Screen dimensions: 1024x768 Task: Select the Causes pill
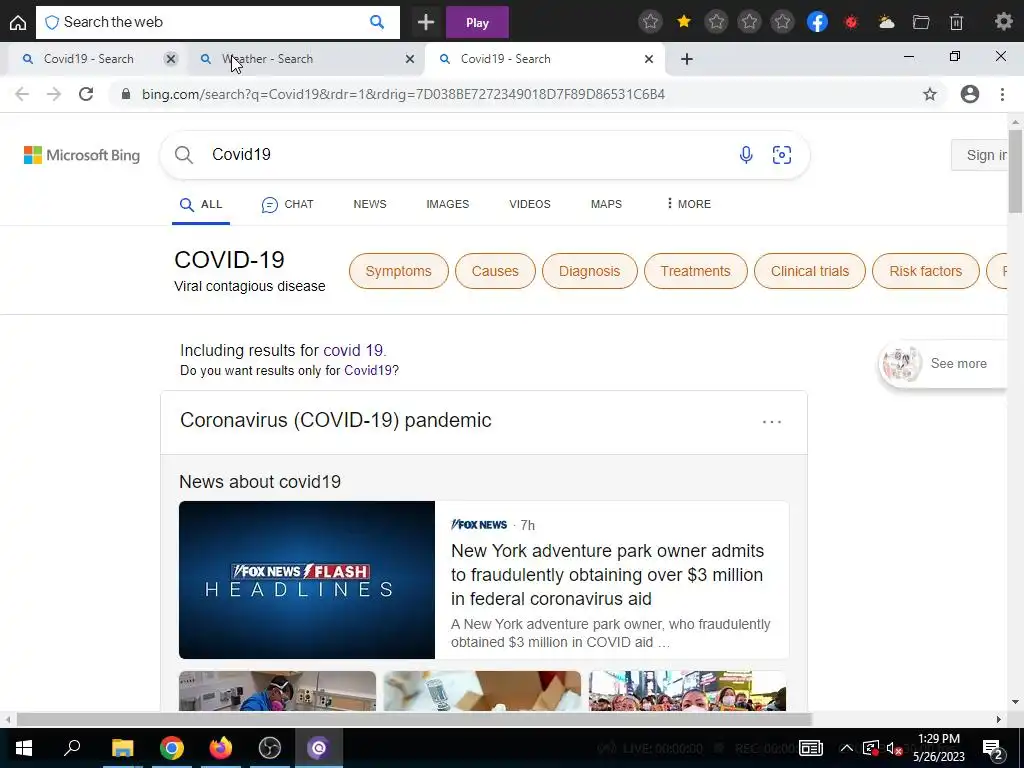[495, 271]
